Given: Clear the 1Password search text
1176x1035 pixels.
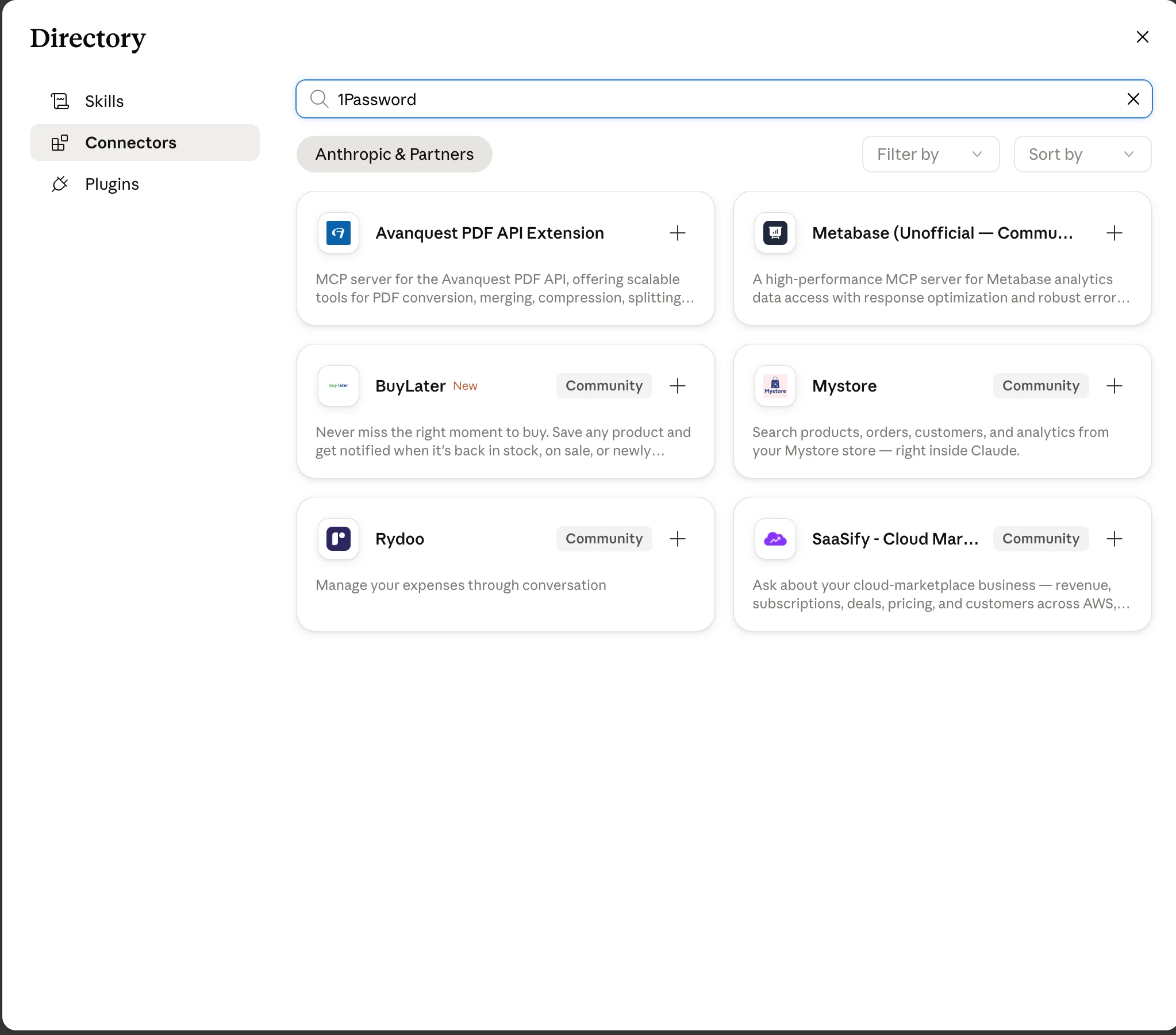Looking at the screenshot, I should [x=1133, y=99].
